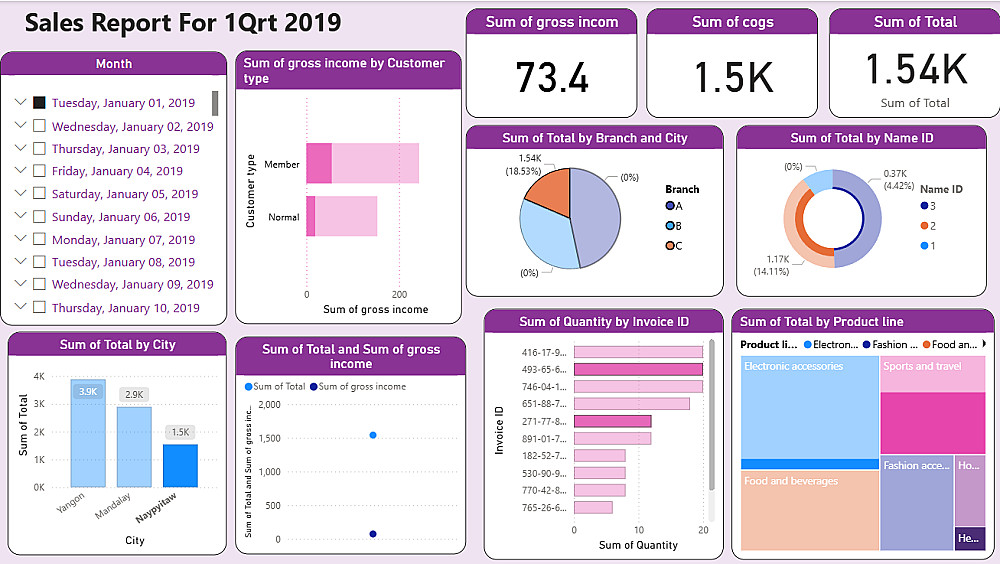Expand Friday, January 04, 2019 chevron
The image size is (1000, 564).
point(20,170)
